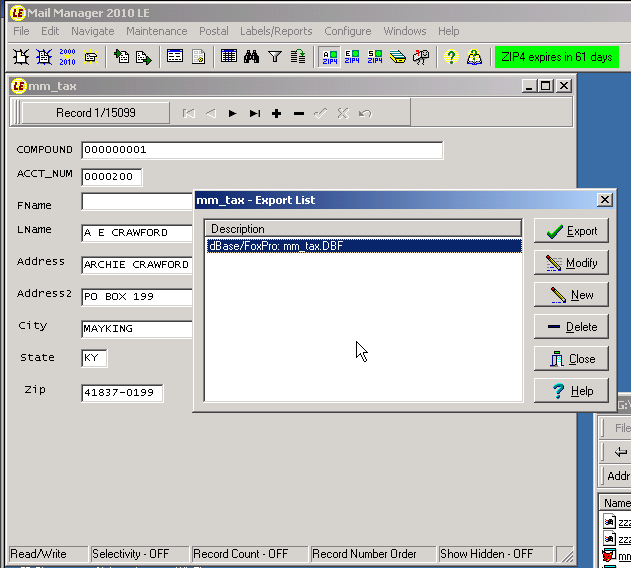Click the Delete button in Export List
Image resolution: width=631 pixels, height=568 pixels.
[x=571, y=327]
